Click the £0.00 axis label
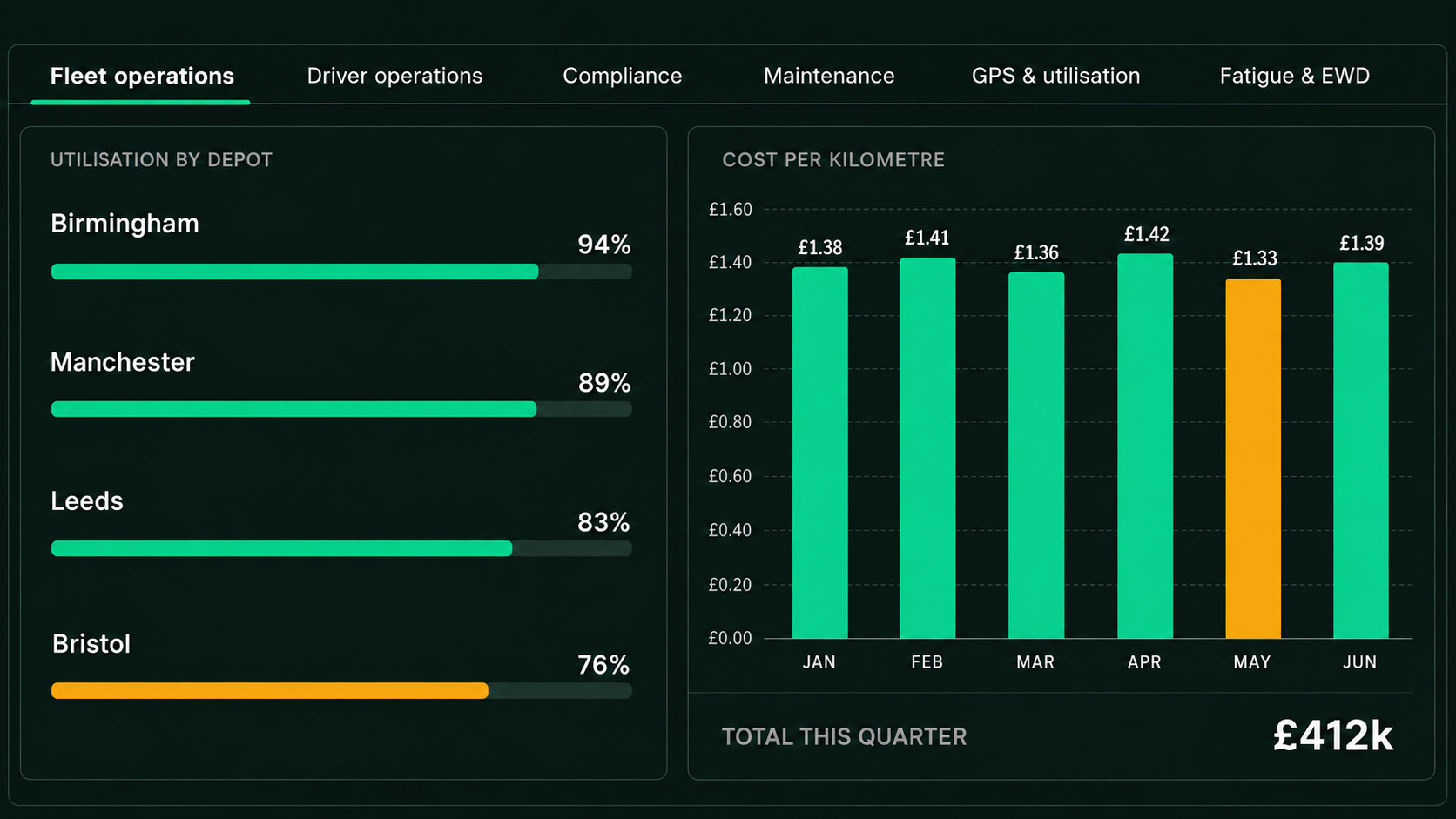1456x819 pixels. (x=731, y=638)
